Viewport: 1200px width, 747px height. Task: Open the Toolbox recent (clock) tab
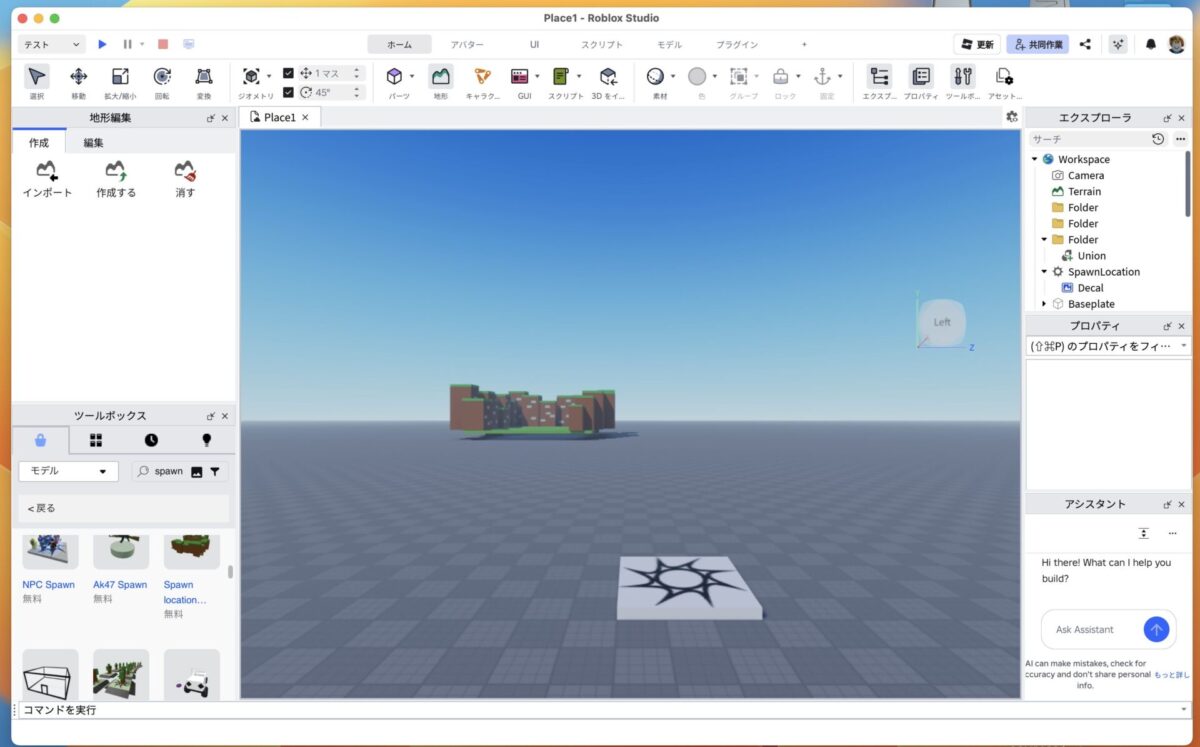pyautogui.click(x=151, y=440)
